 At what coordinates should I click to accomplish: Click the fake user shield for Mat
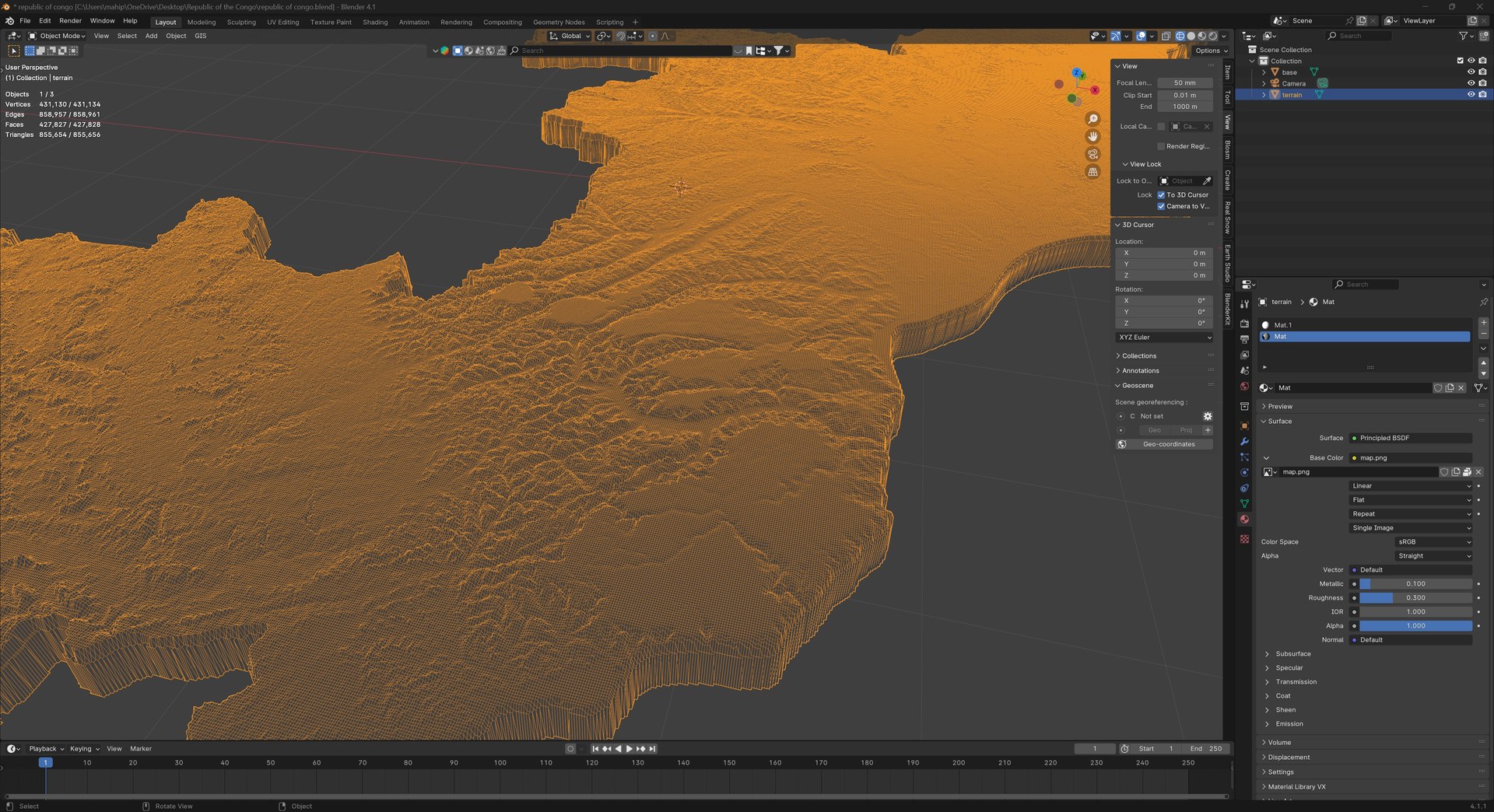coord(1438,387)
